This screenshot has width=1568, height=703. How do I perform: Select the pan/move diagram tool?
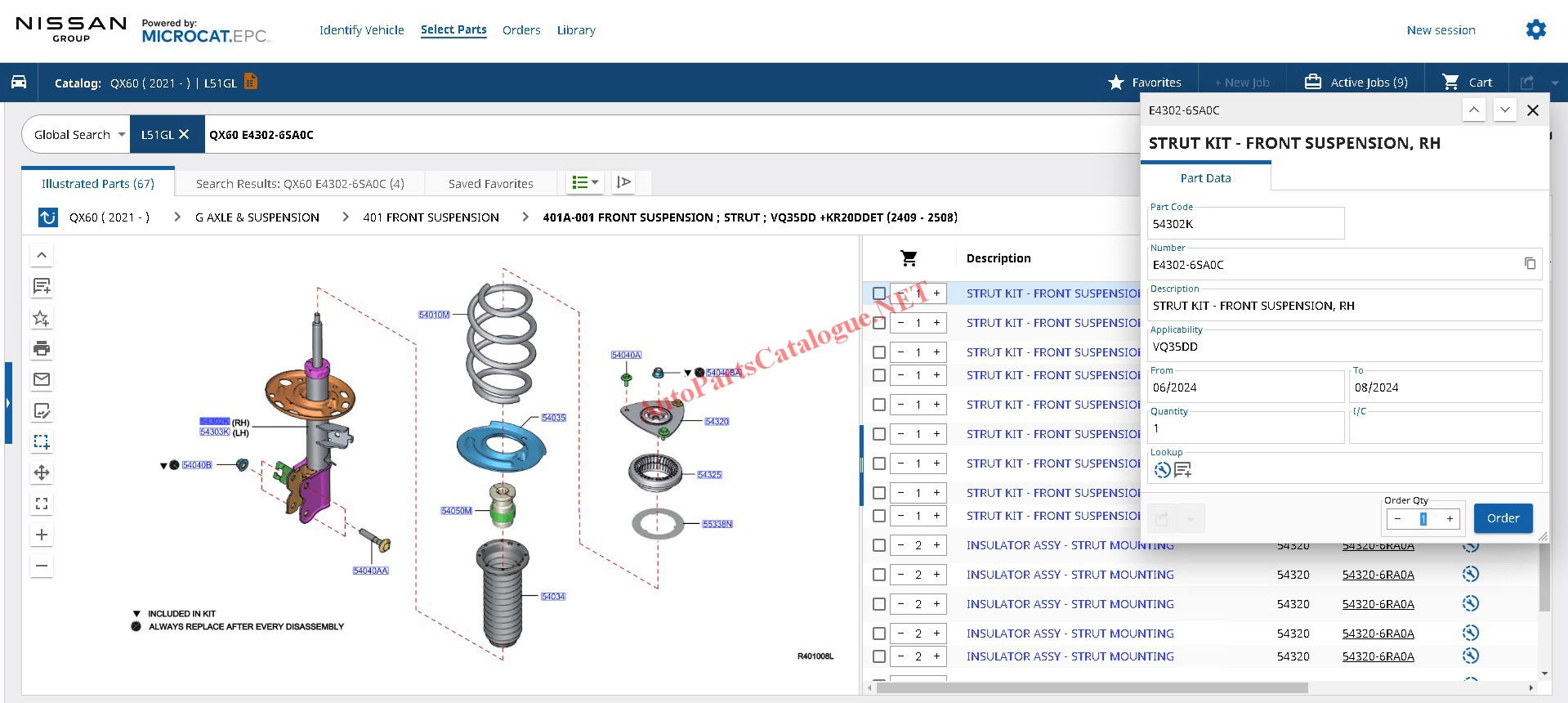42,472
